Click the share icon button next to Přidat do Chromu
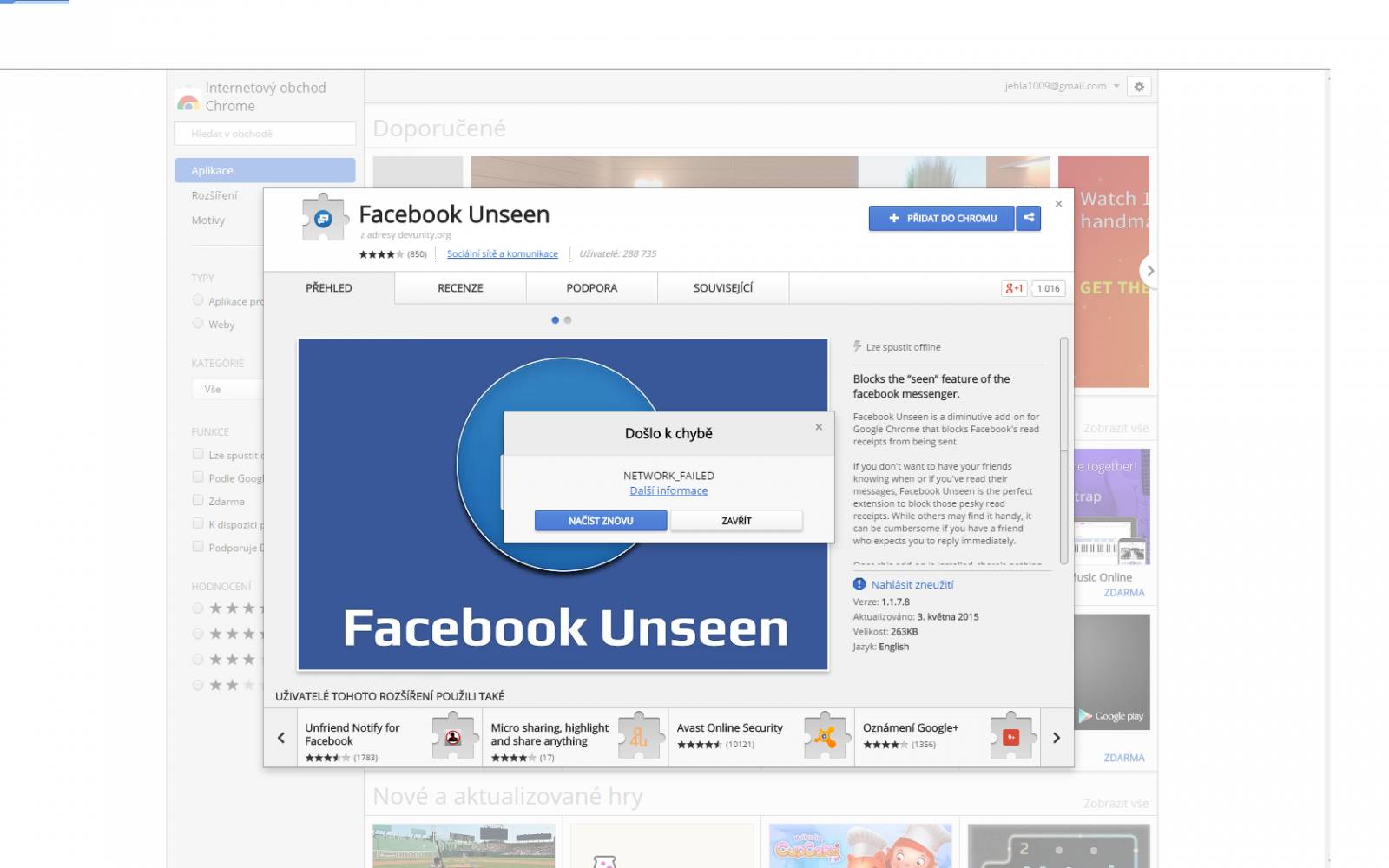 tap(1029, 218)
